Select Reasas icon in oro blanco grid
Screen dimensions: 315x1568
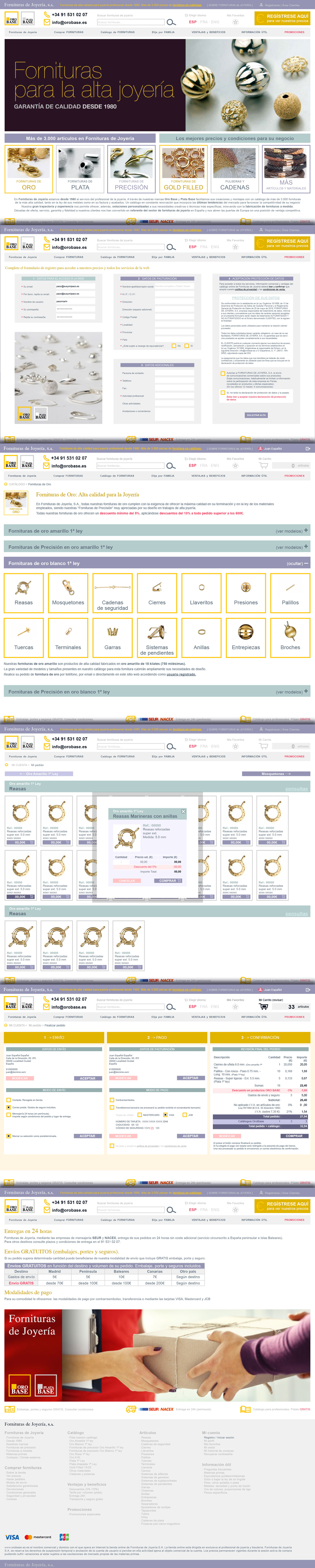tap(24, 592)
